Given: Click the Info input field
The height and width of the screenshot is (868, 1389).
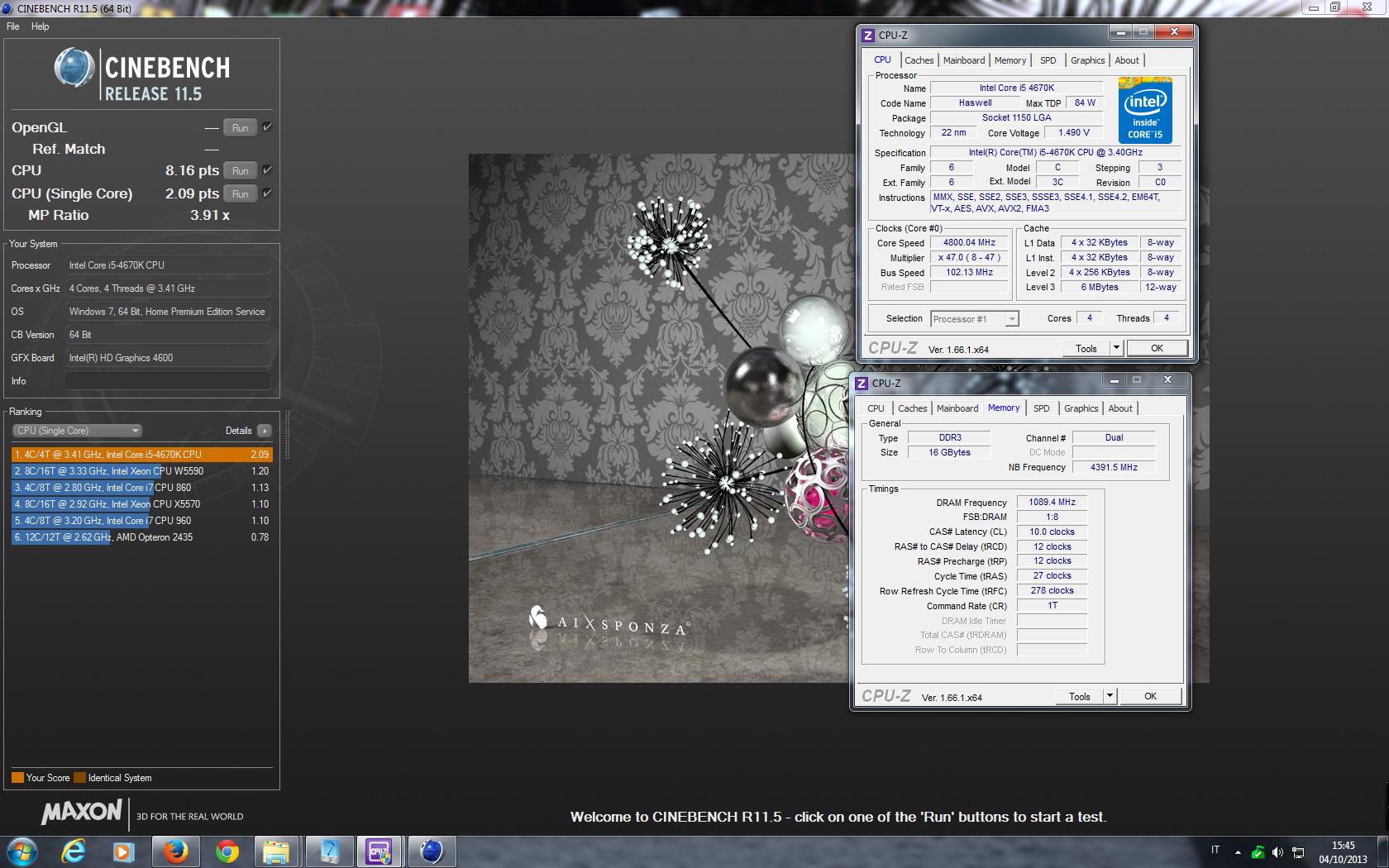Looking at the screenshot, I should [168, 381].
